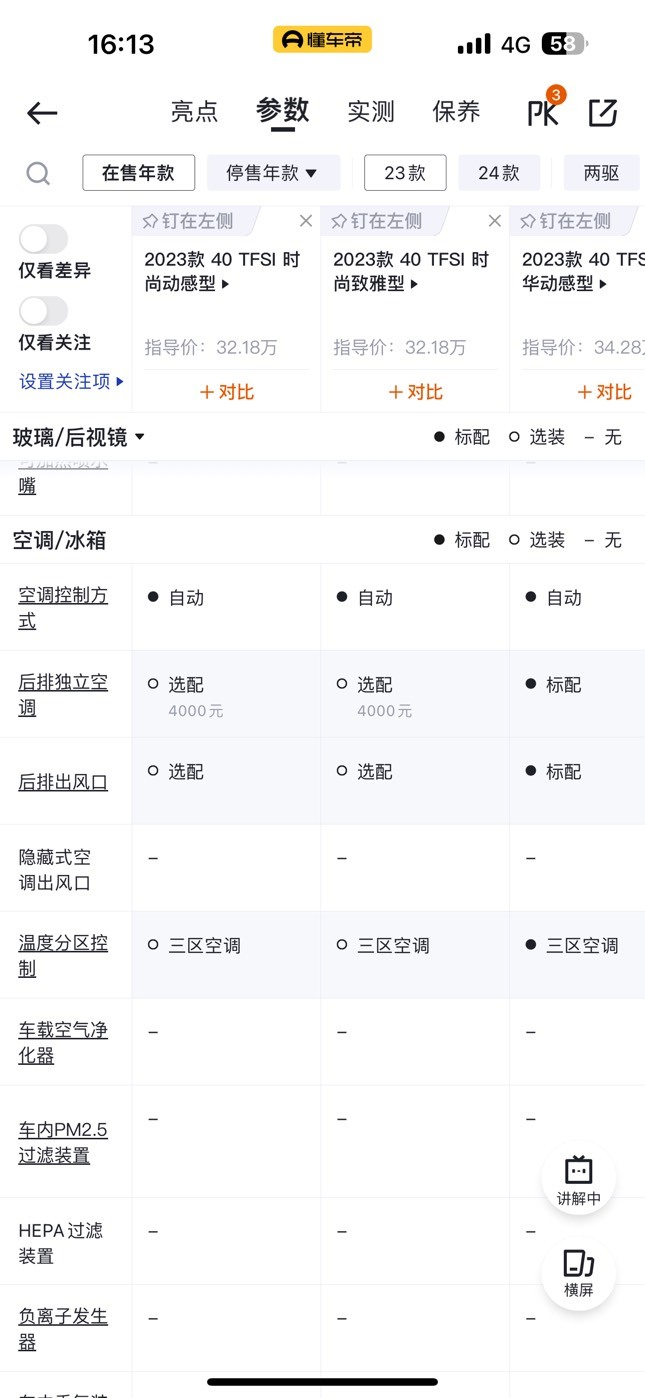Switch to the 亮点 tab
The height and width of the screenshot is (1398, 645).
pos(194,112)
